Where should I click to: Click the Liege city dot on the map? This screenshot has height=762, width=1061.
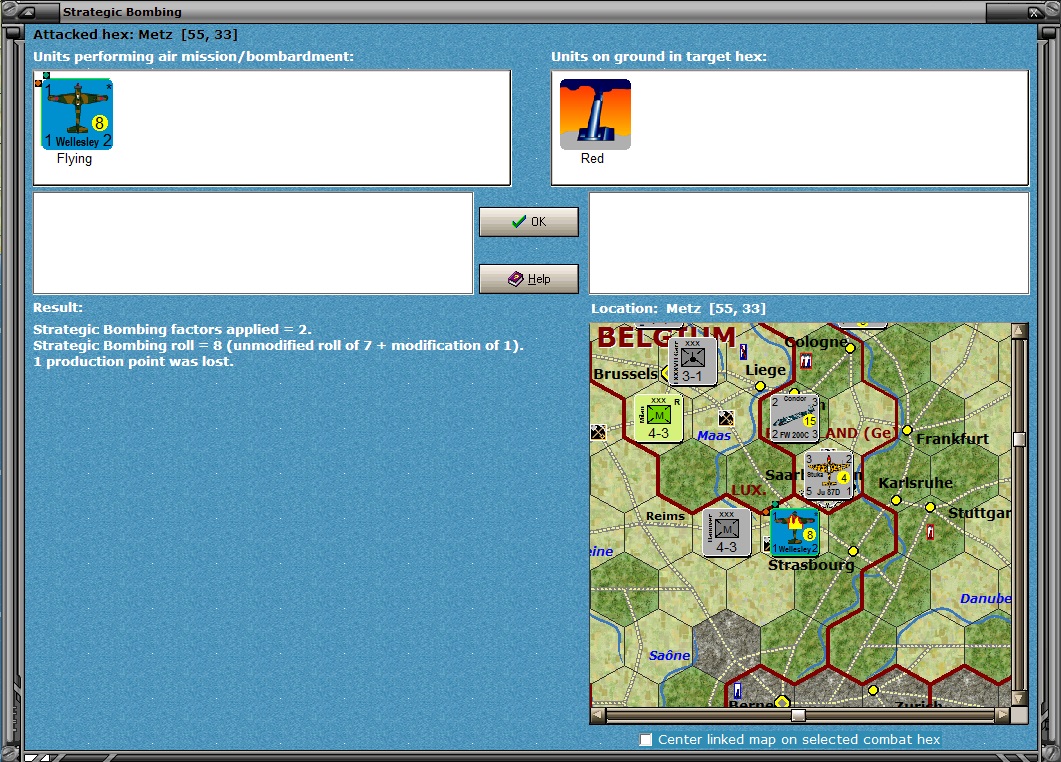pos(761,386)
